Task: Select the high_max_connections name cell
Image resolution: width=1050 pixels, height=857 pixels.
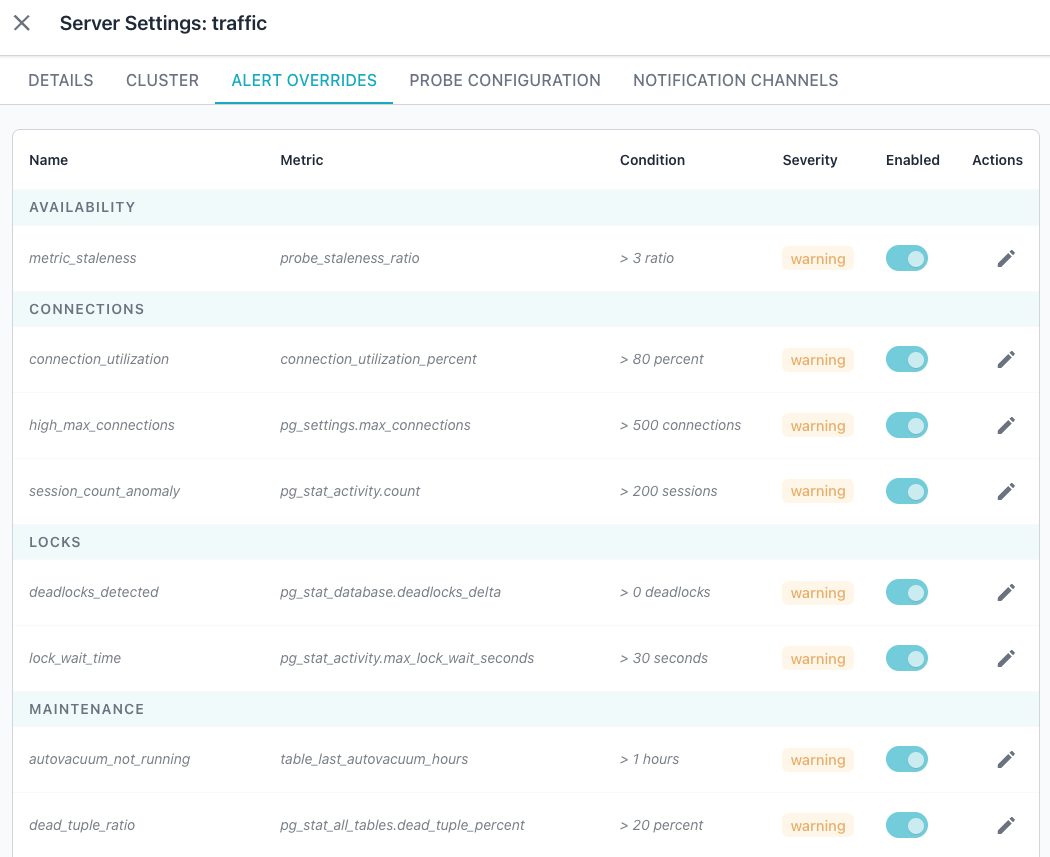Action: [101, 425]
